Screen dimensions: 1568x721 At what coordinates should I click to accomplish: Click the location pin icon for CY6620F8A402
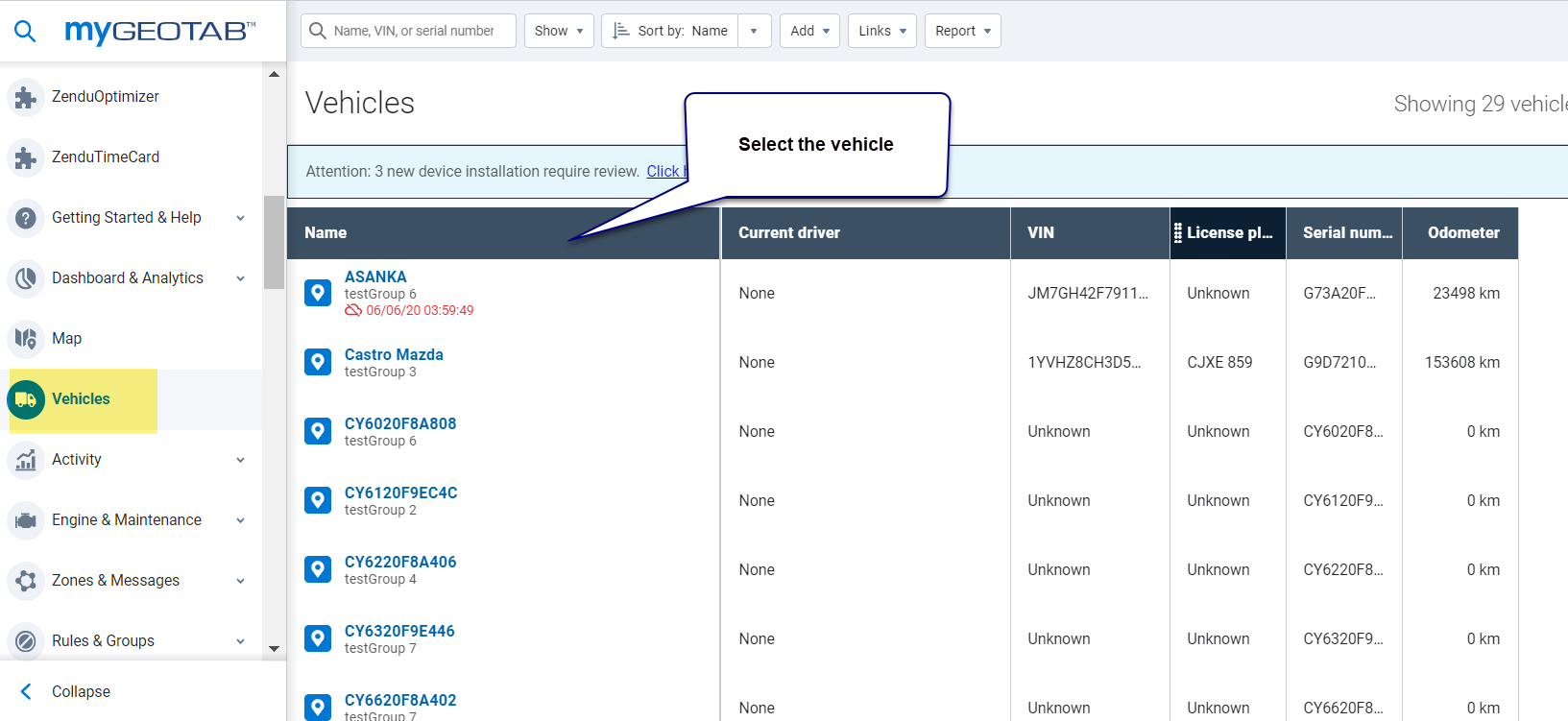click(318, 708)
